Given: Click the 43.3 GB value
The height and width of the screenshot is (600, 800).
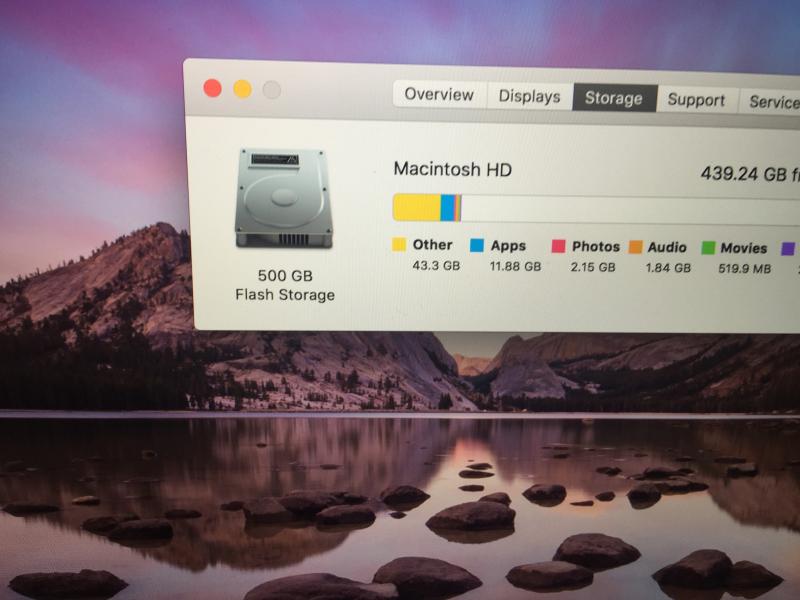Looking at the screenshot, I should 436,266.
